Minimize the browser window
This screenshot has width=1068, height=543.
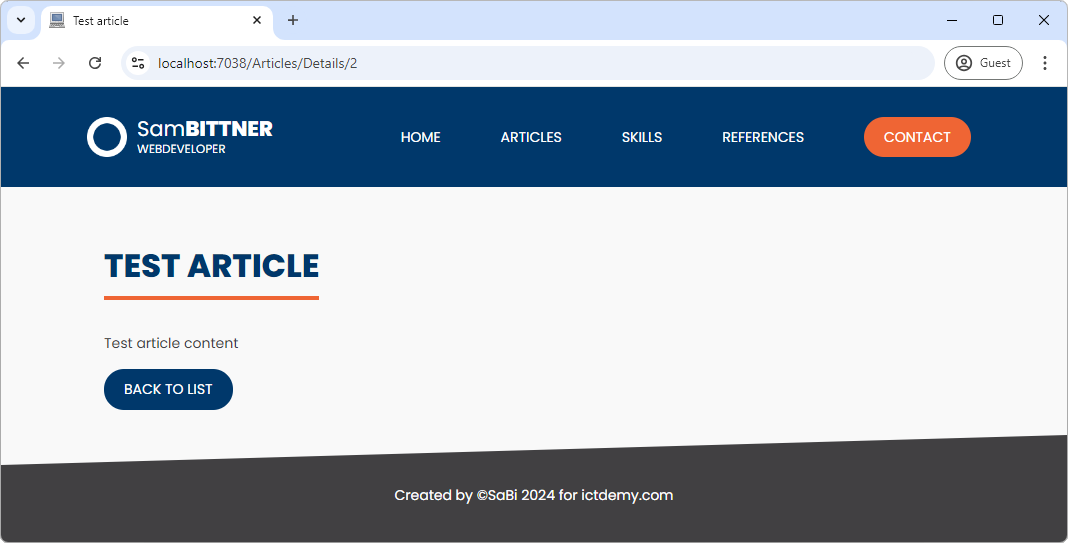[x=952, y=20]
